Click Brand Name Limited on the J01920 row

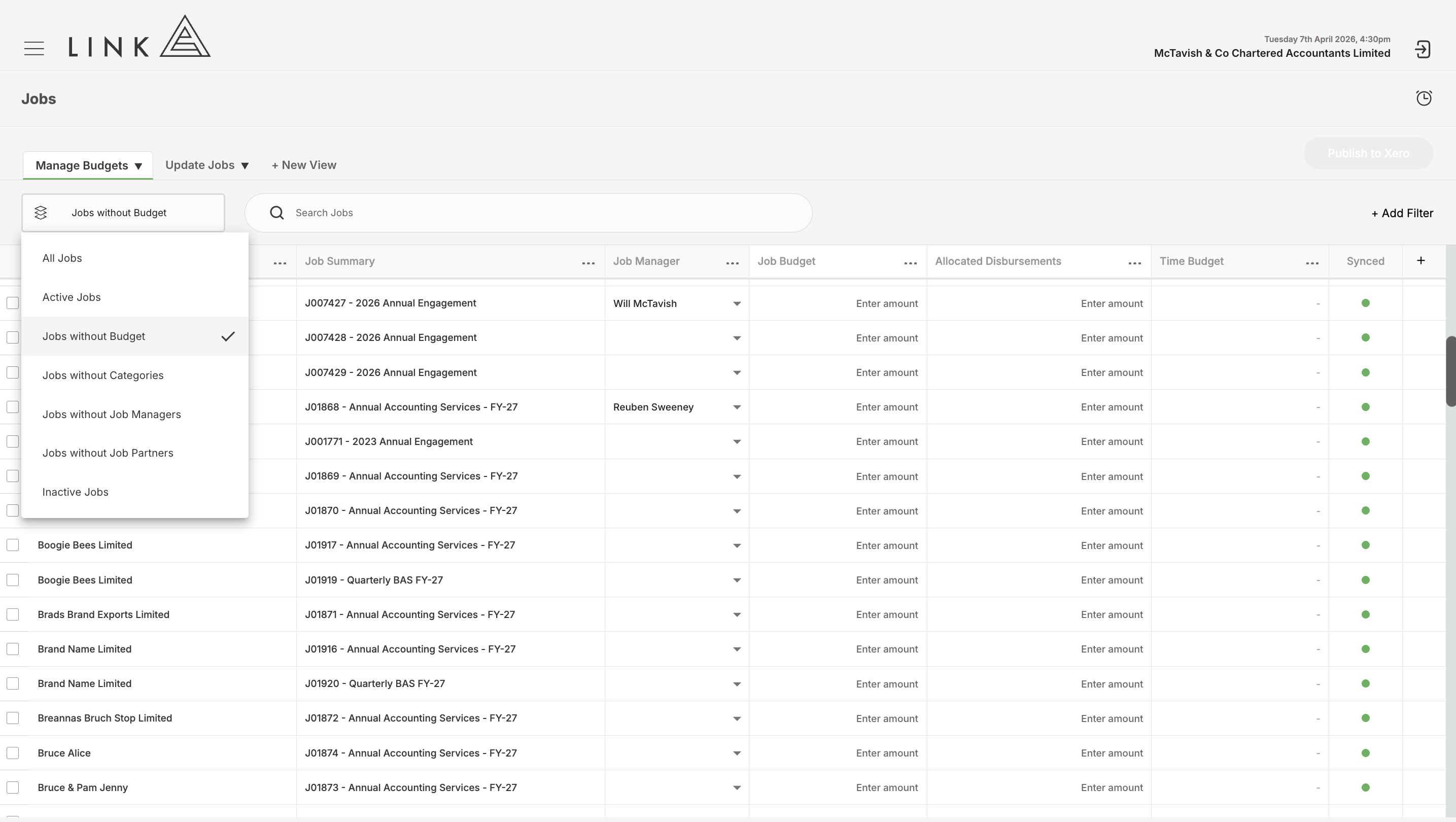[85, 683]
